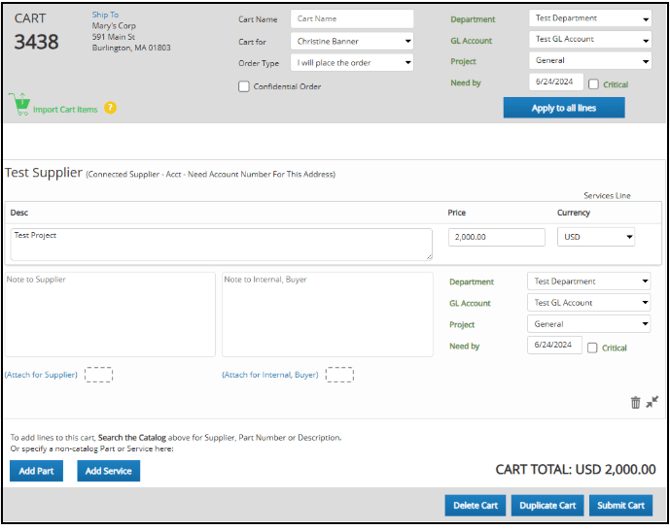
Task: Click the Attach for Supplier dashed drop box
Action: (98, 375)
